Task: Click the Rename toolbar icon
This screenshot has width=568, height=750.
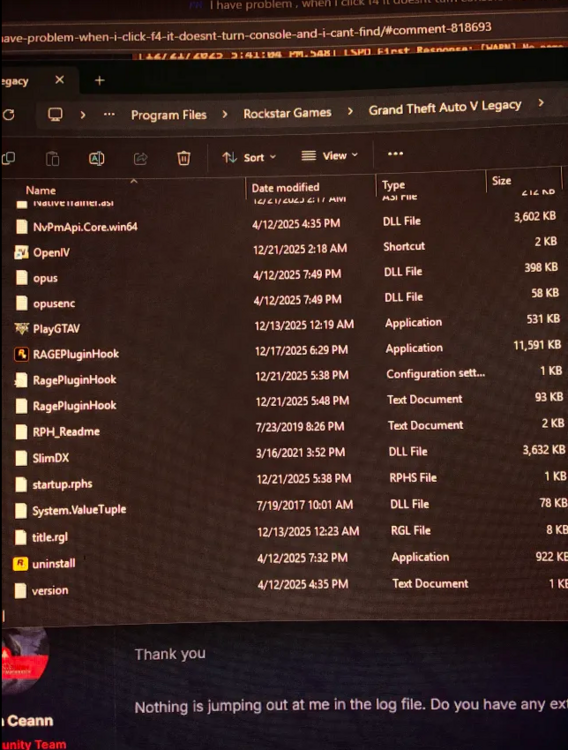Action: tap(96, 158)
